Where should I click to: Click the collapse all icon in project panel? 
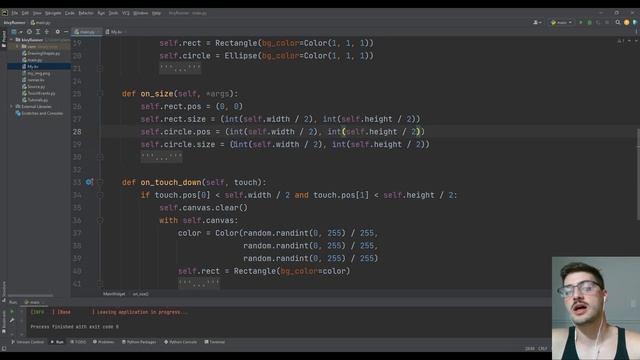(47, 31)
